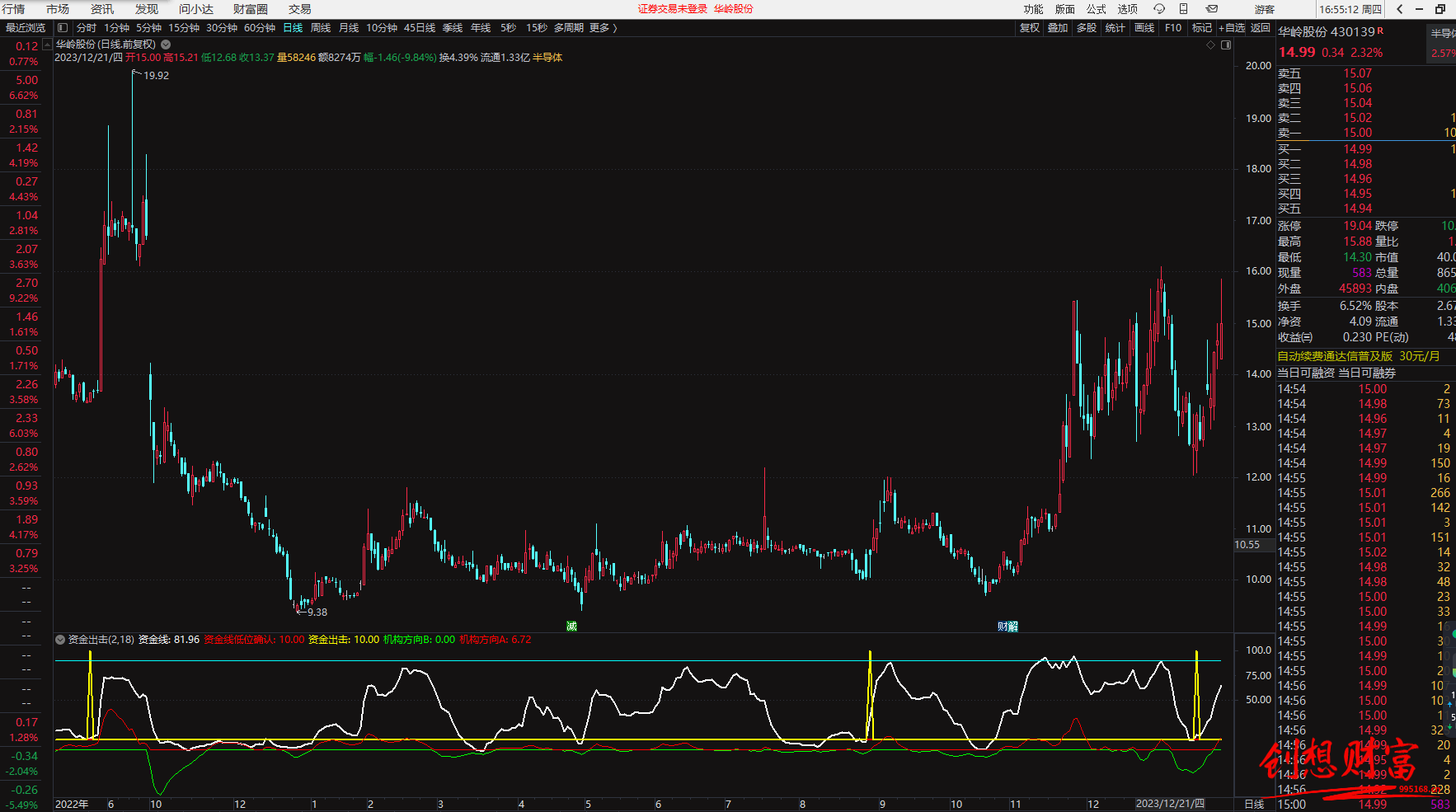
Task: Select the 年线 yearly period
Action: (x=481, y=28)
